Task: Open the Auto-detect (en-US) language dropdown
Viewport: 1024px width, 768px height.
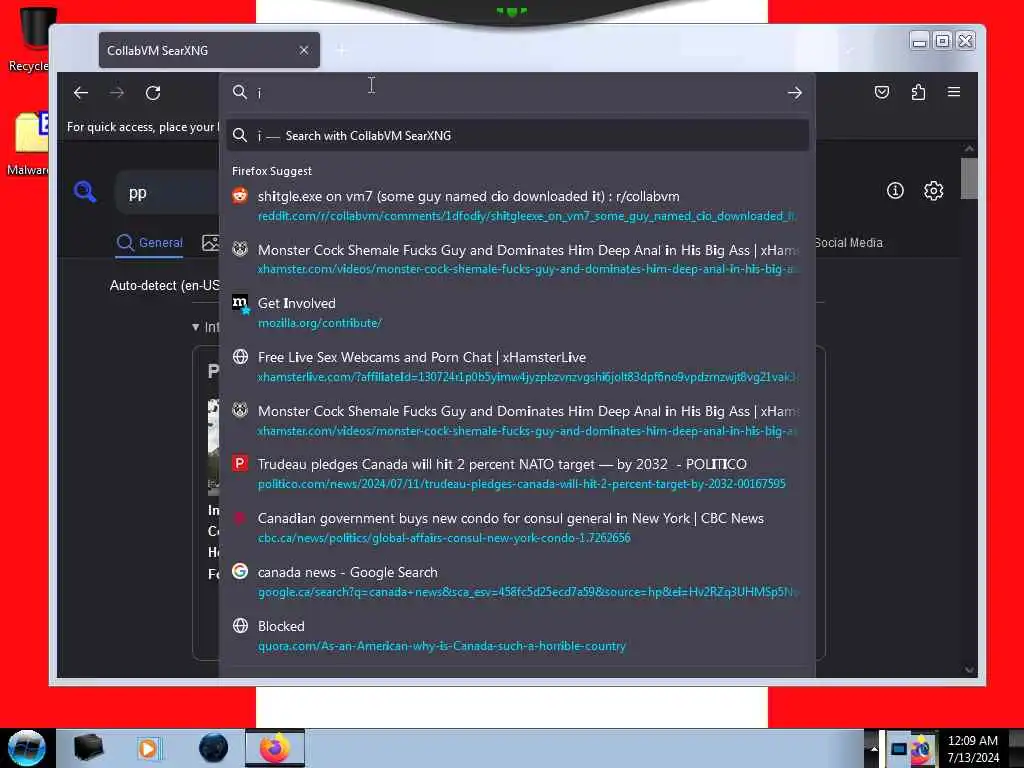Action: point(165,285)
